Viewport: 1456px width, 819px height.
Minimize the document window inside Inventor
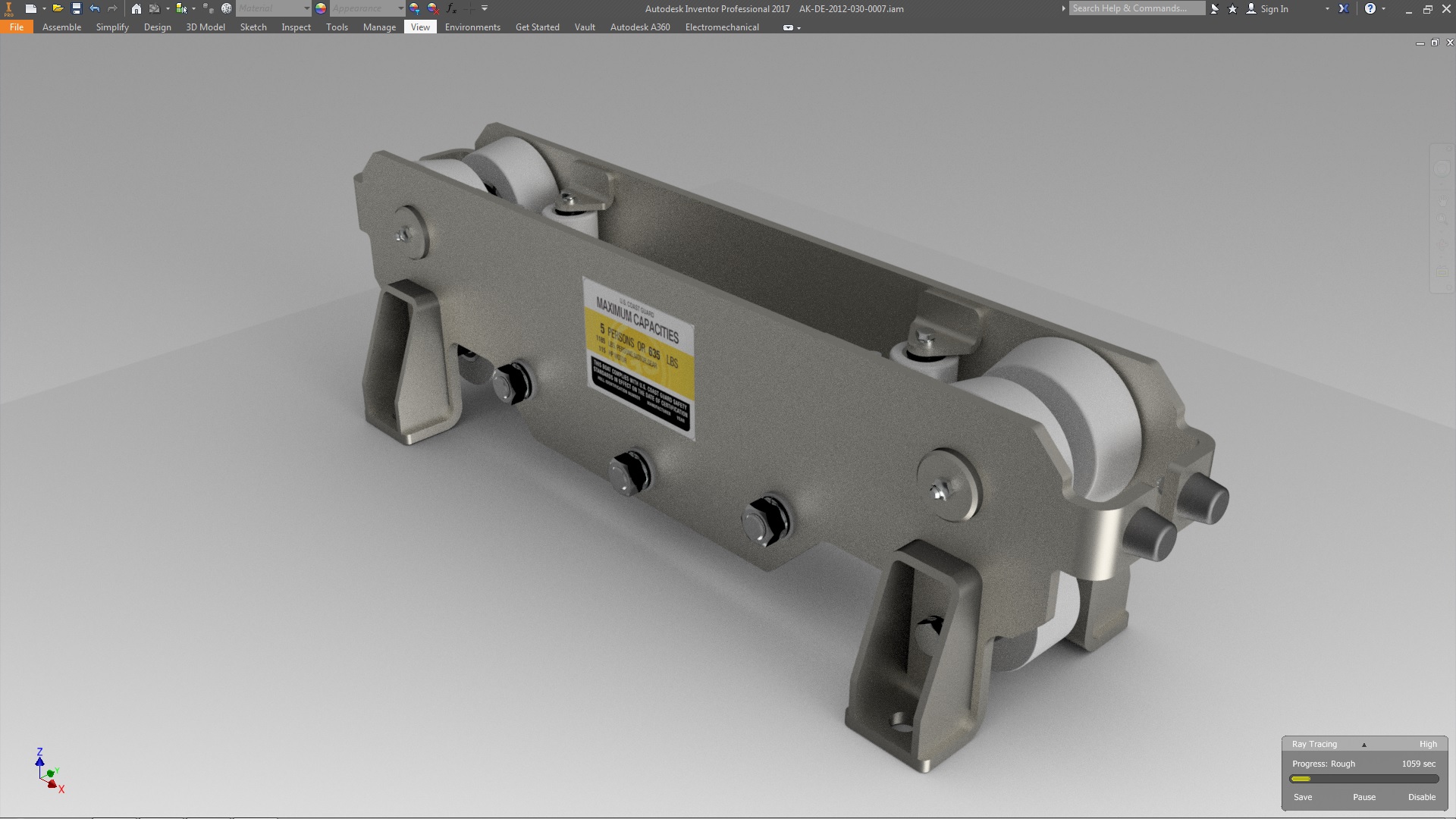pos(1420,43)
